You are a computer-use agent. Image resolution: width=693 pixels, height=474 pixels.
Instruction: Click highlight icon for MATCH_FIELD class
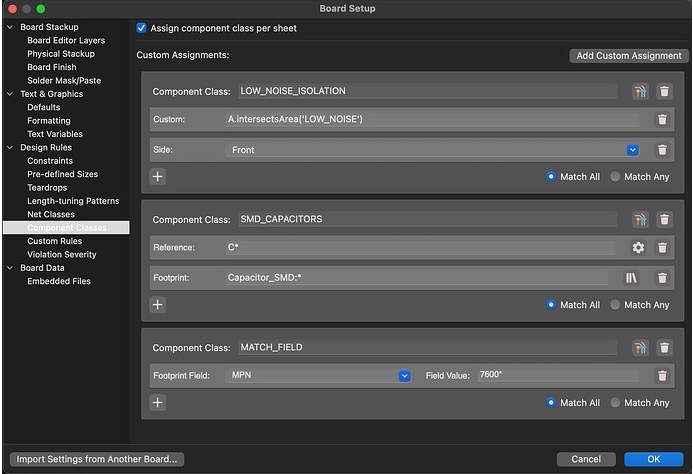tap(640, 348)
